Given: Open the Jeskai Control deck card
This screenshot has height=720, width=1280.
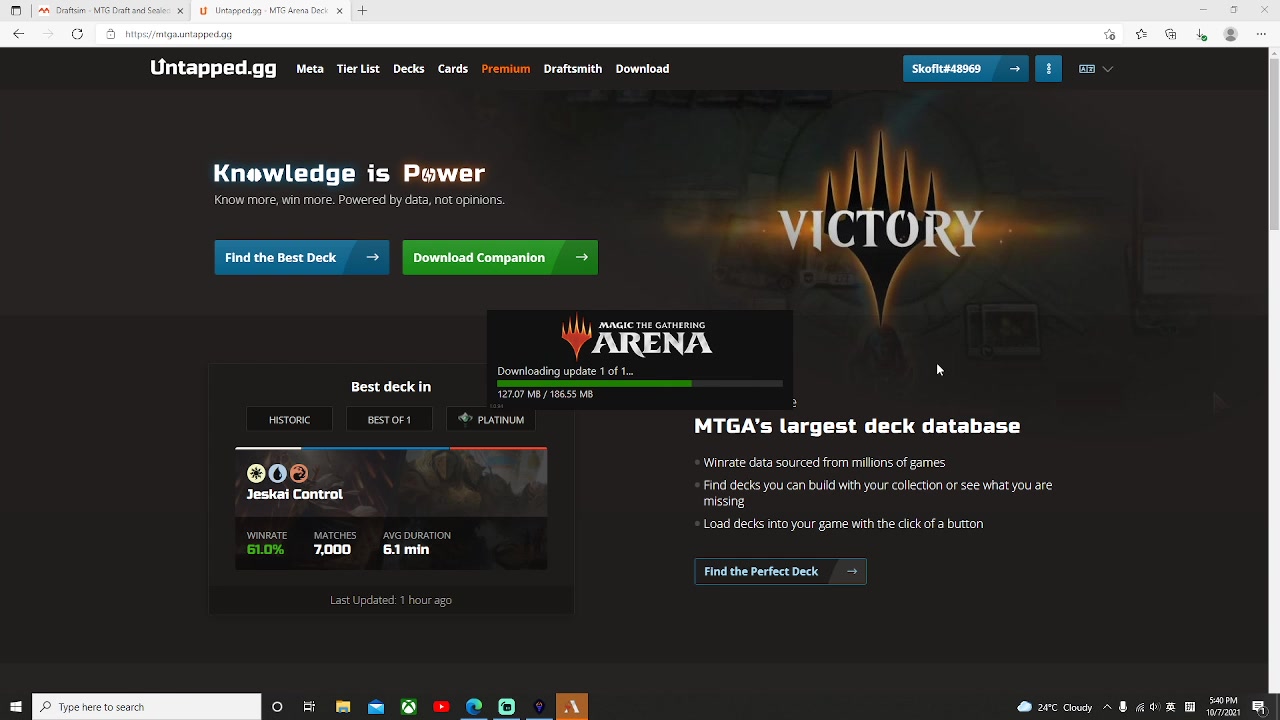Looking at the screenshot, I should coord(391,509).
